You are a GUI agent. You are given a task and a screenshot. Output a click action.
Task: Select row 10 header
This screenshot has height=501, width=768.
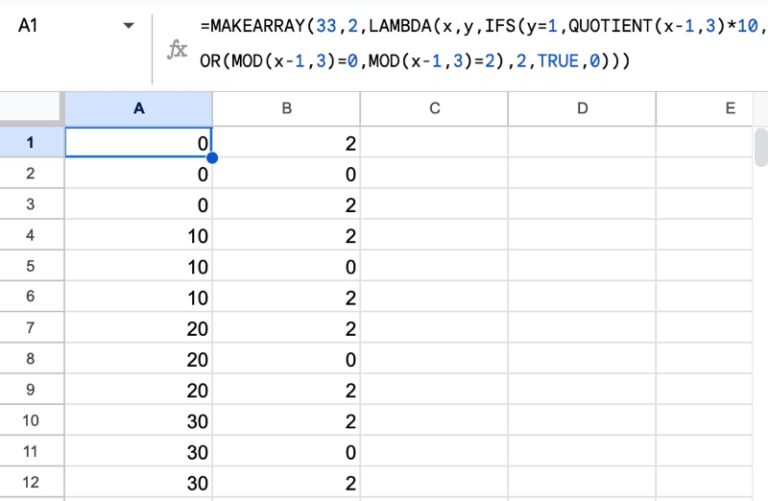point(30,420)
